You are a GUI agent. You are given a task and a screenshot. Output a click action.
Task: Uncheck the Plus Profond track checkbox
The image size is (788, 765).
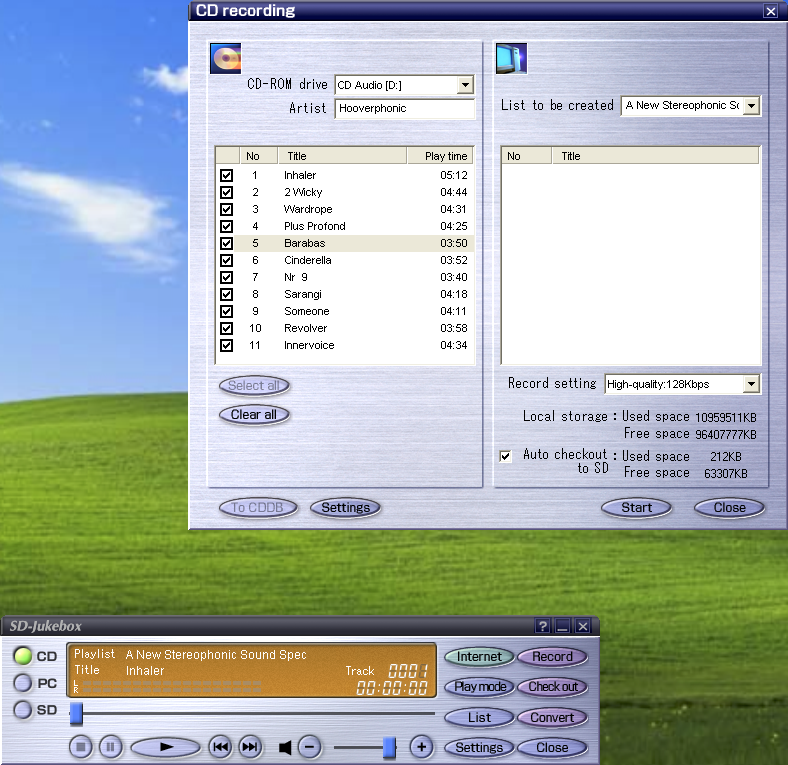pos(227,226)
